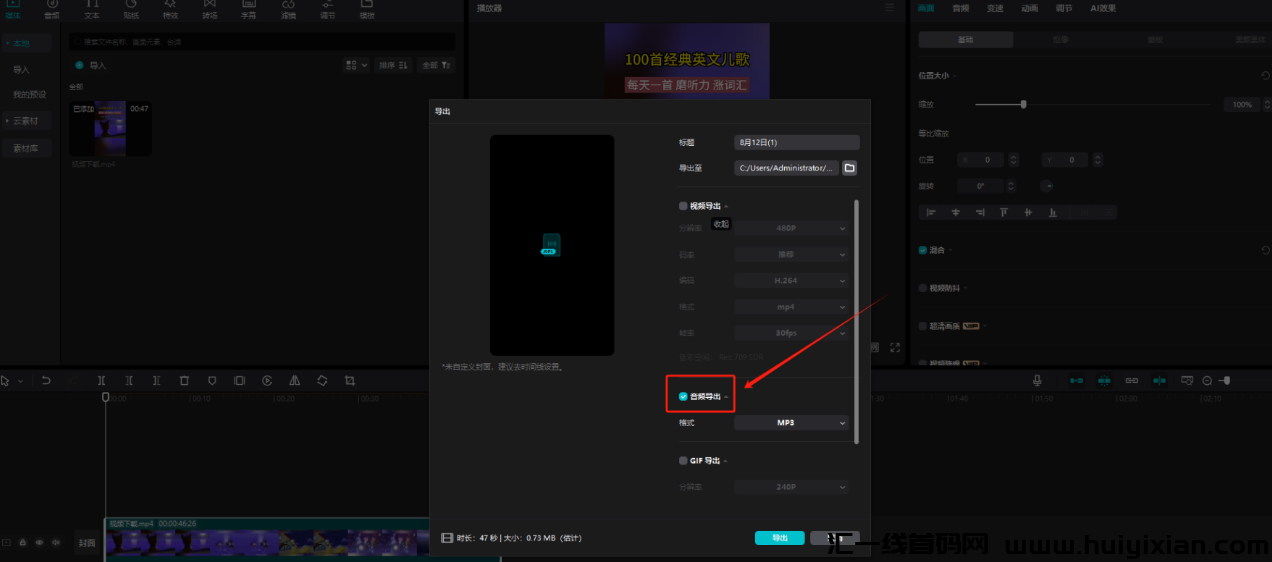Switch to the 调节 properties tab
The image size is (1272, 562).
click(x=1063, y=8)
